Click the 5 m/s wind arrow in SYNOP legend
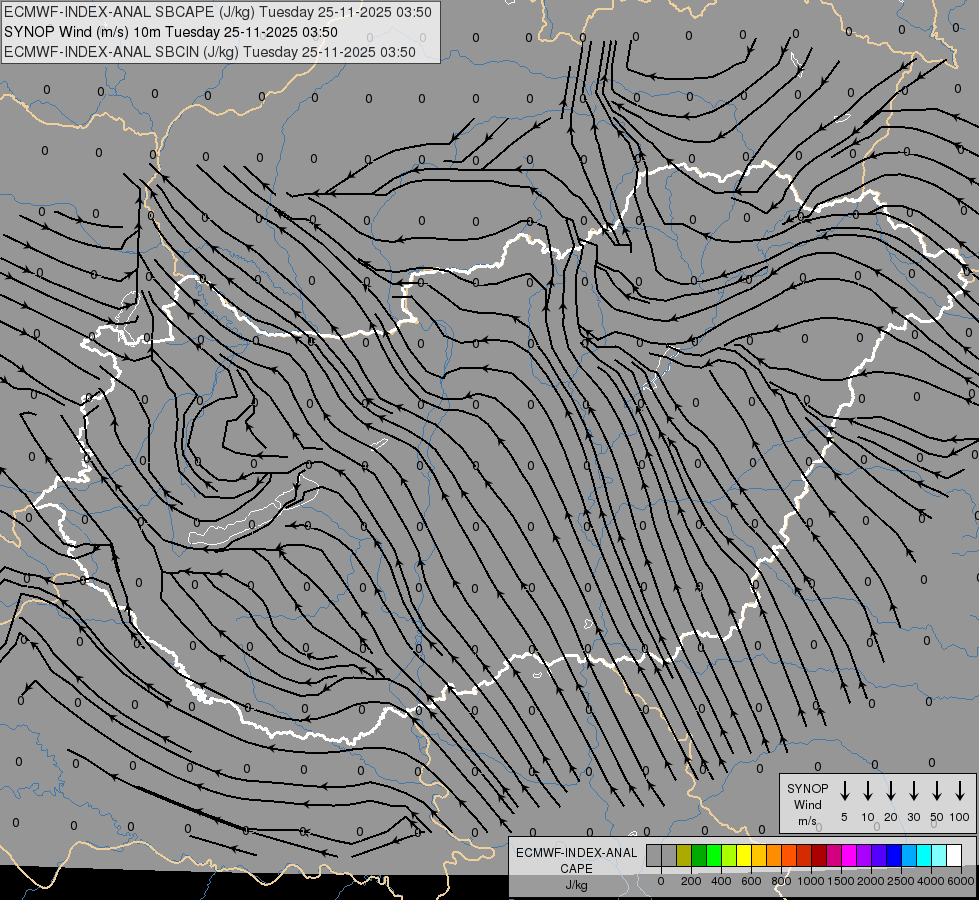 coord(845,791)
